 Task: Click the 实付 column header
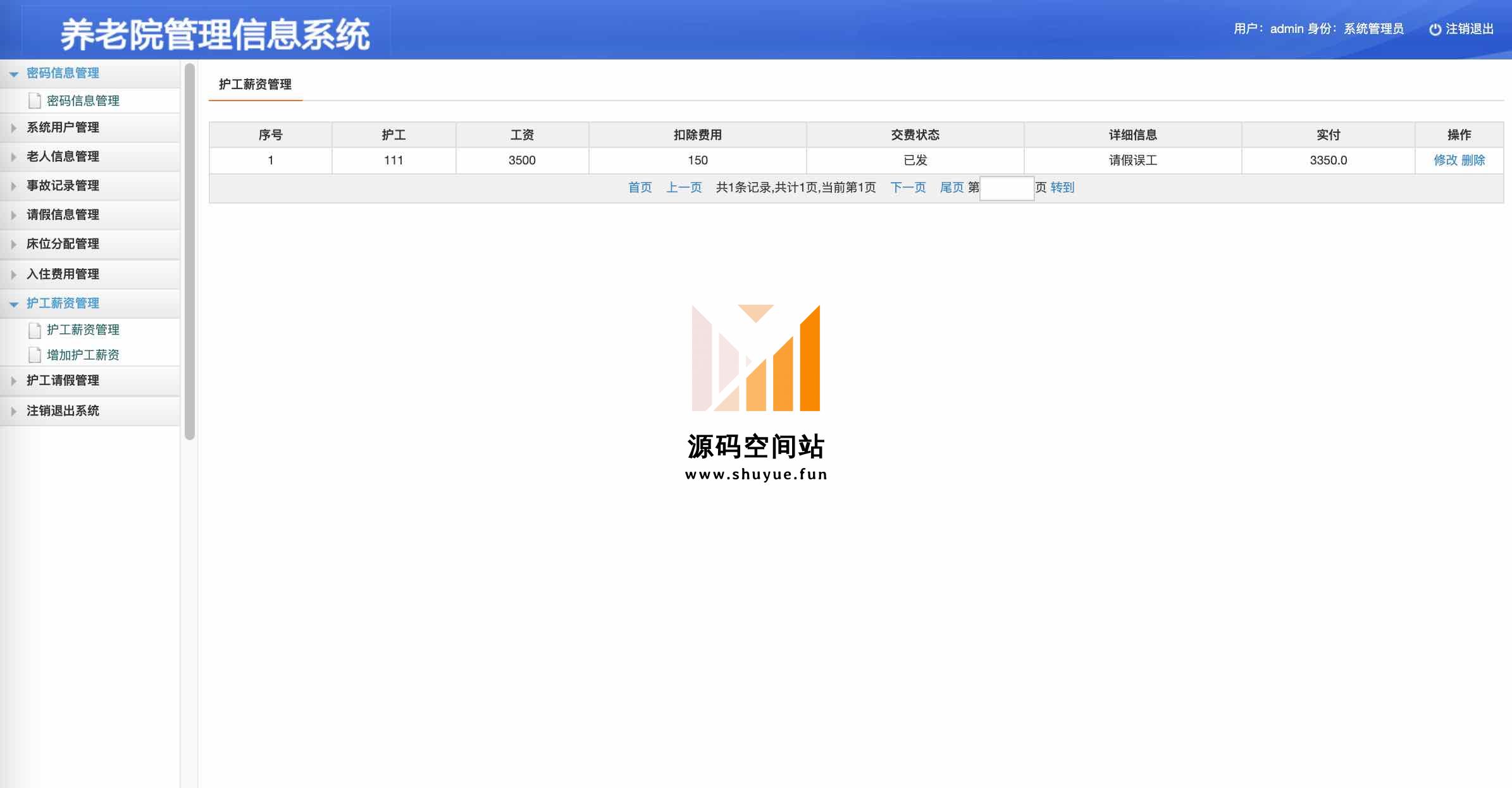[x=1329, y=135]
